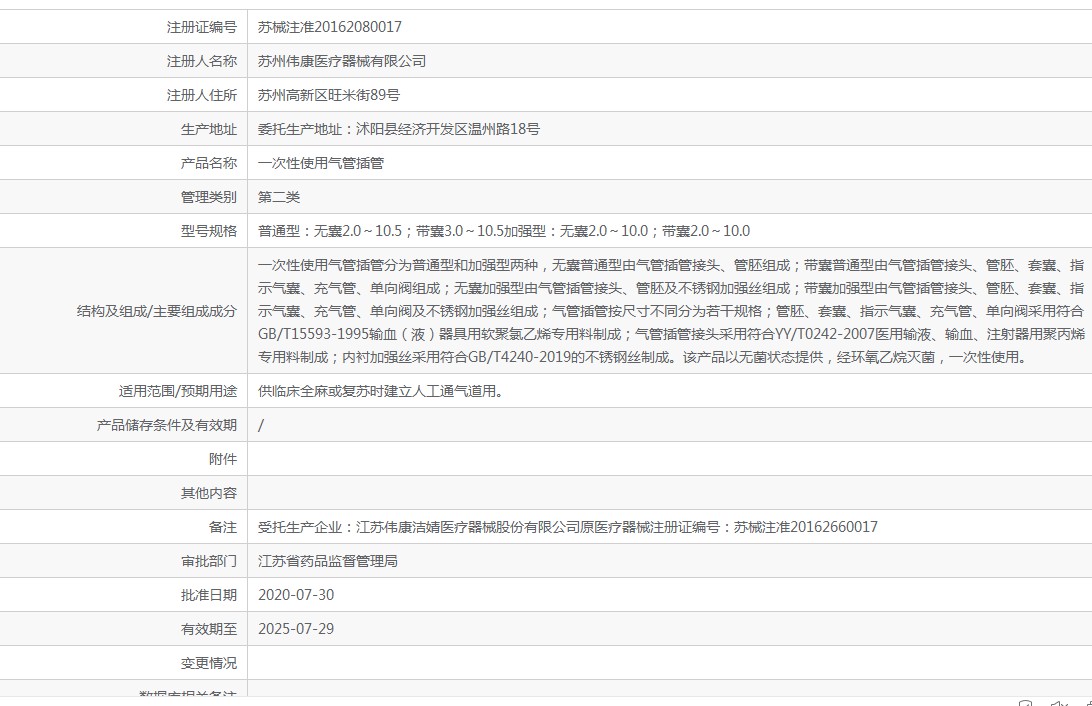Select intended use text 供临床全麻或复苏时建立人工通气道用
The width and height of the screenshot is (1092, 706).
coord(380,391)
